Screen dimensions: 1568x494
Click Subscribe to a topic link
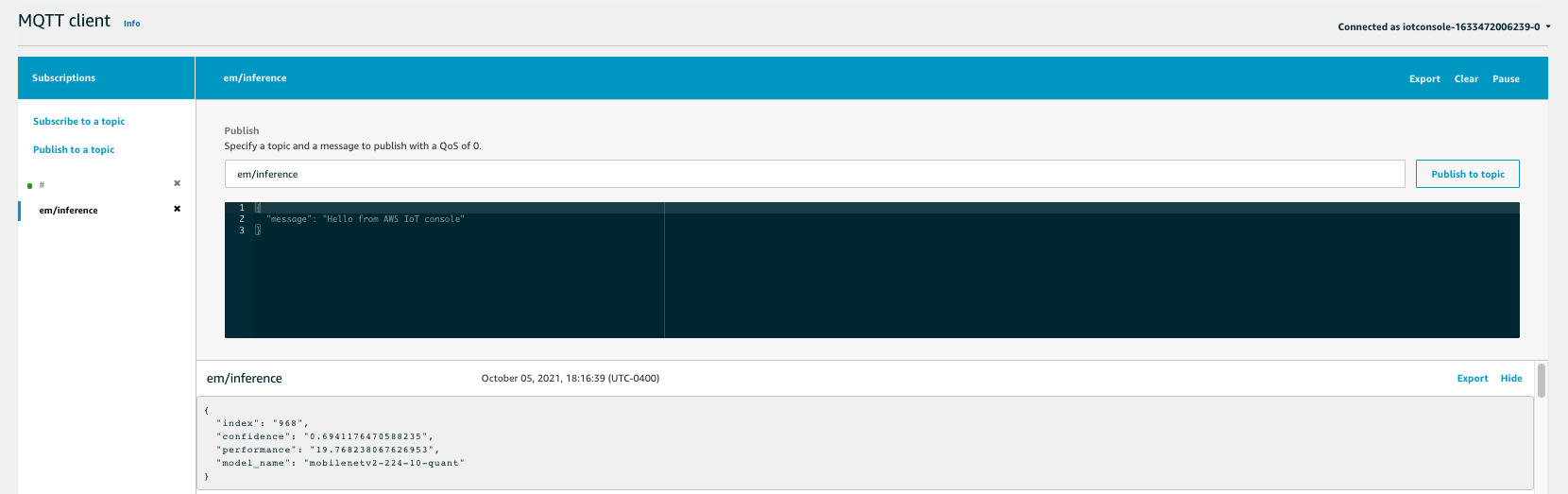[x=78, y=121]
